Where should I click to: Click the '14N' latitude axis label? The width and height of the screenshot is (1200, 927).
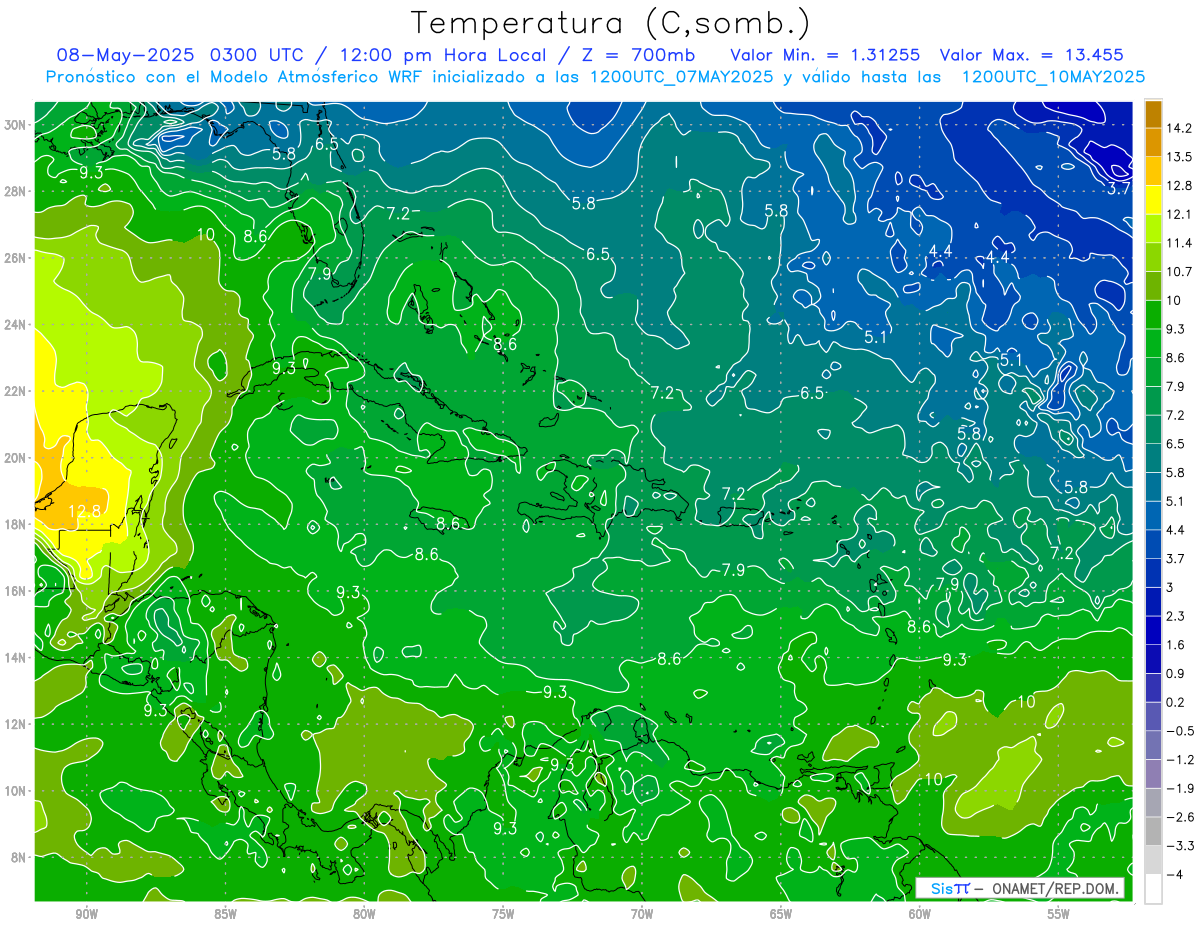coord(16,658)
